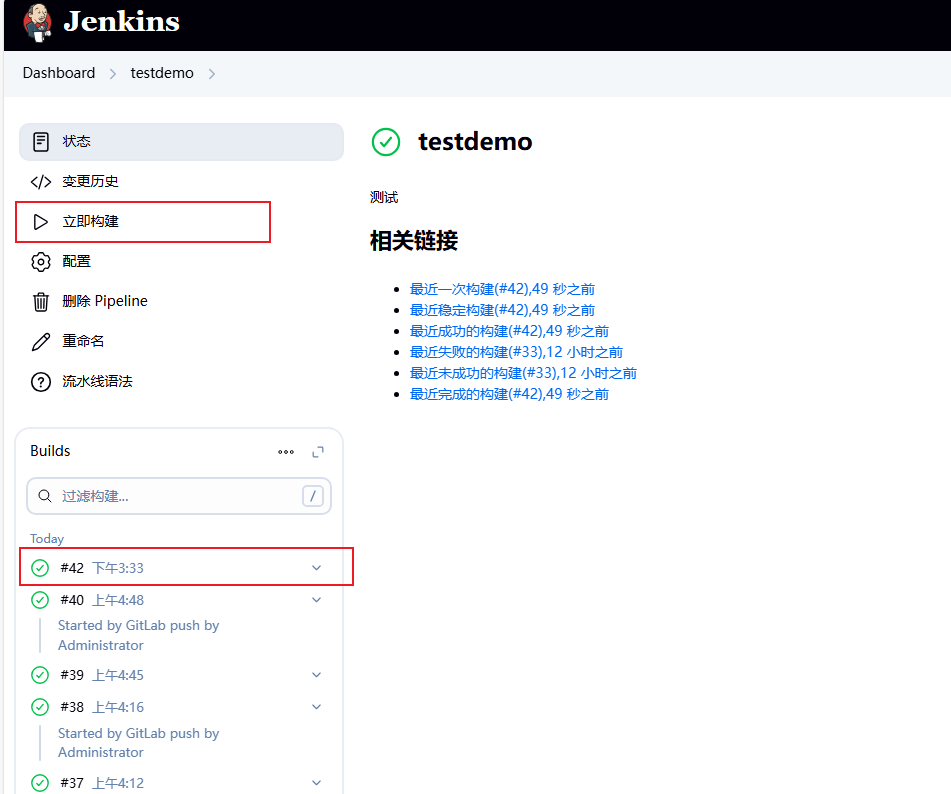Click the 变更历史 code icon
951x794 pixels.
coord(41,181)
